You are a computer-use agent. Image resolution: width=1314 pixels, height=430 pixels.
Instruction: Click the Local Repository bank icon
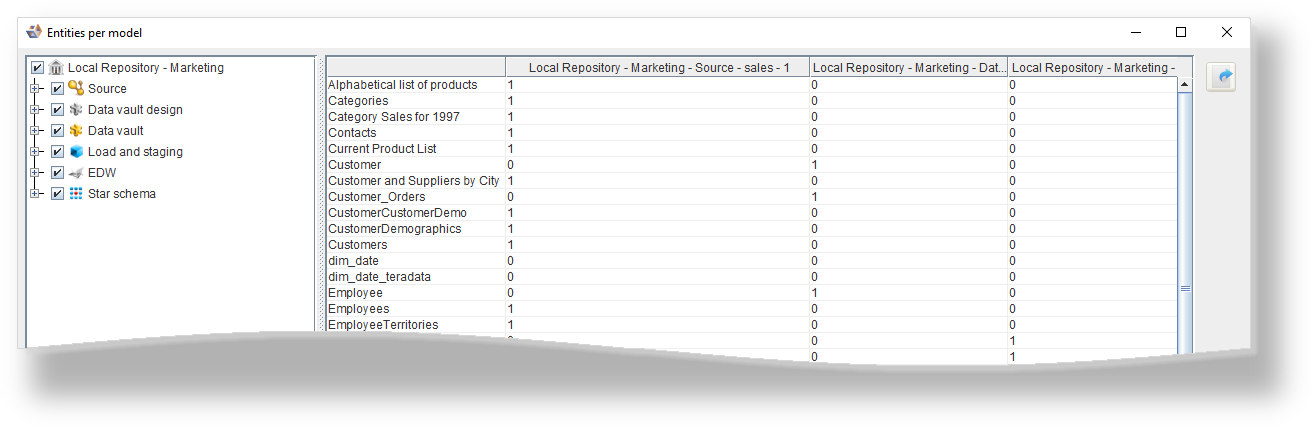[x=57, y=68]
